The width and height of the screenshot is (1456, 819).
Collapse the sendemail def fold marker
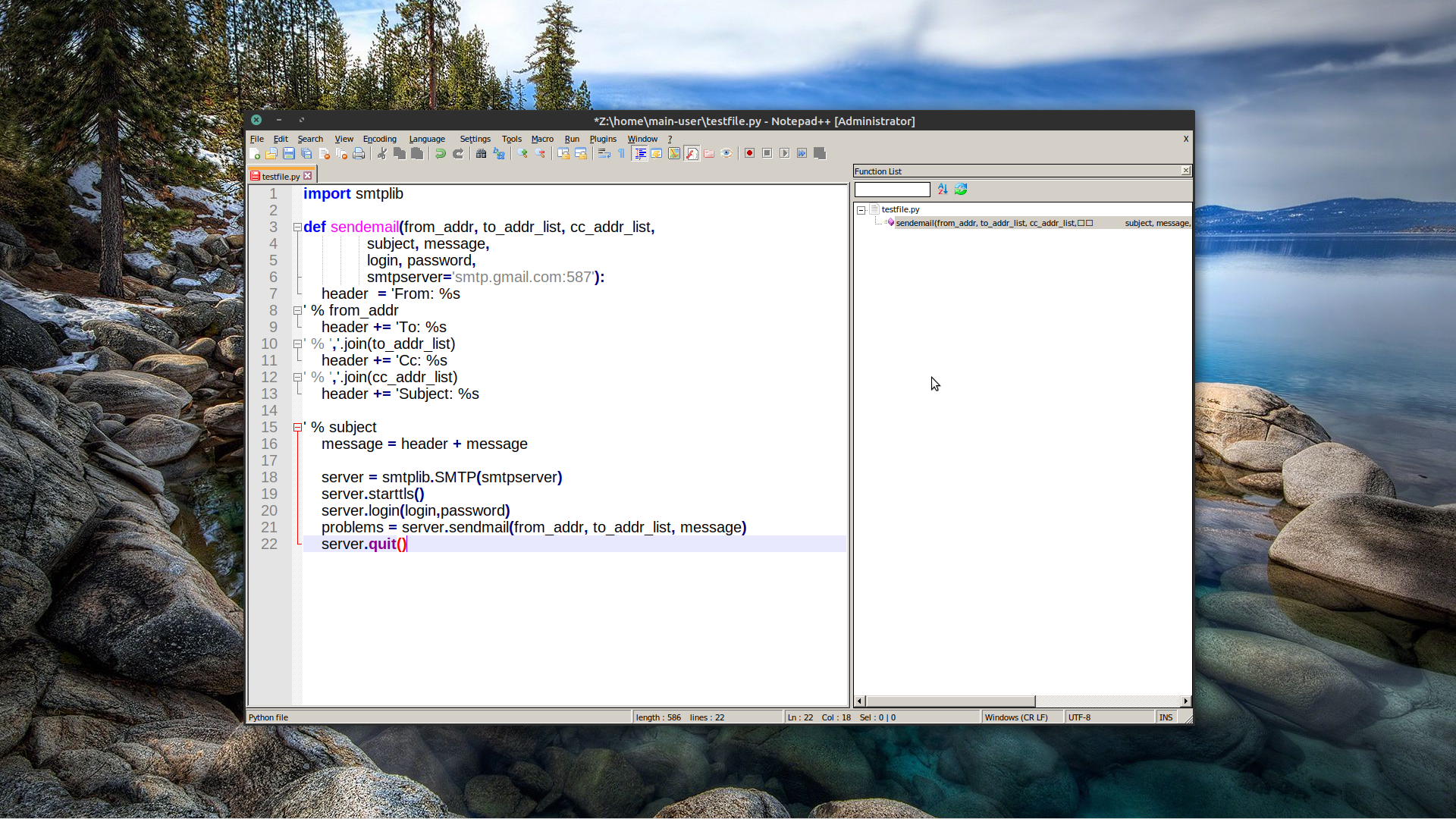point(297,227)
